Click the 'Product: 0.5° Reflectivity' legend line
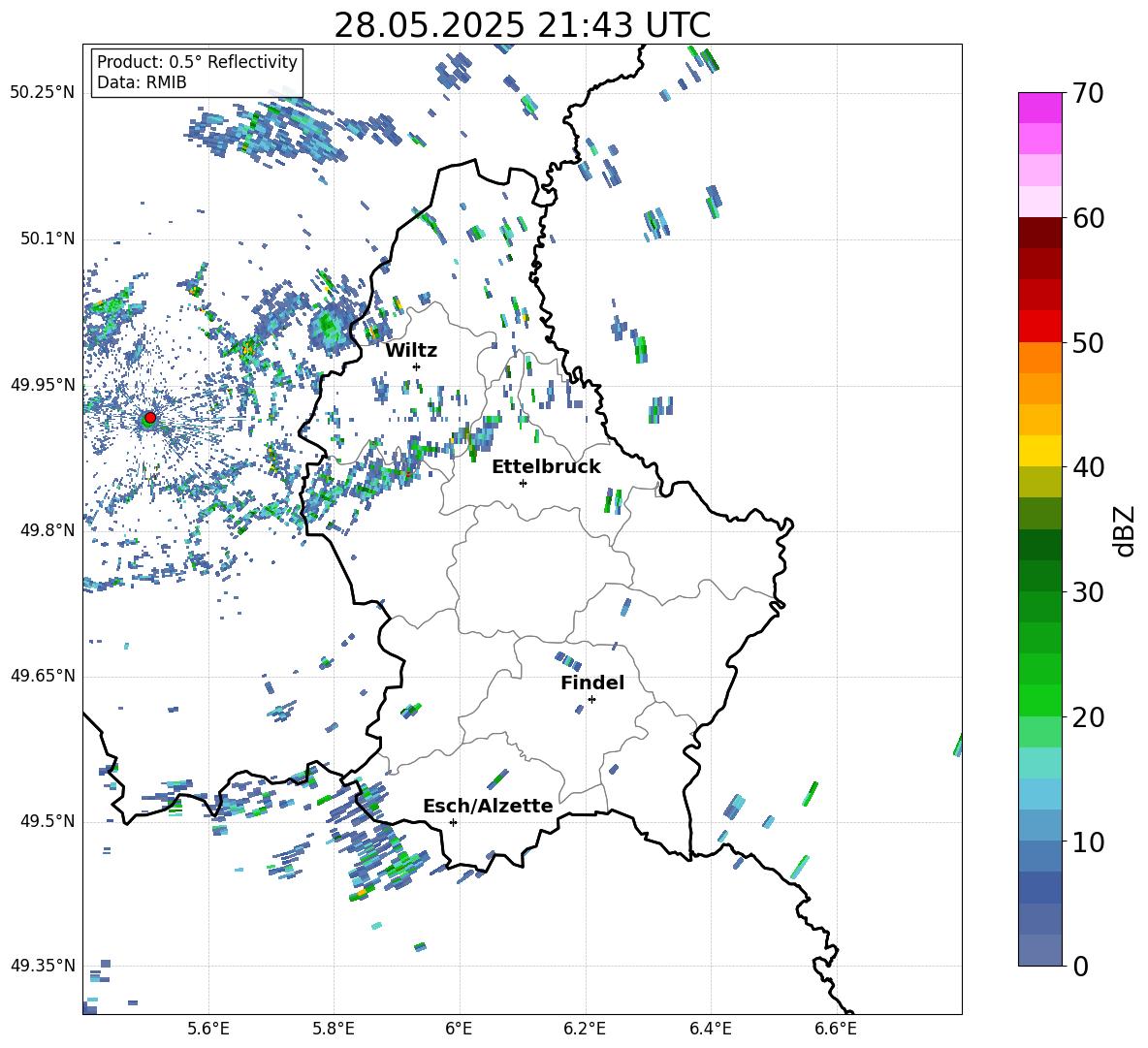Screen dimensions: 1148x1048 tap(197, 61)
